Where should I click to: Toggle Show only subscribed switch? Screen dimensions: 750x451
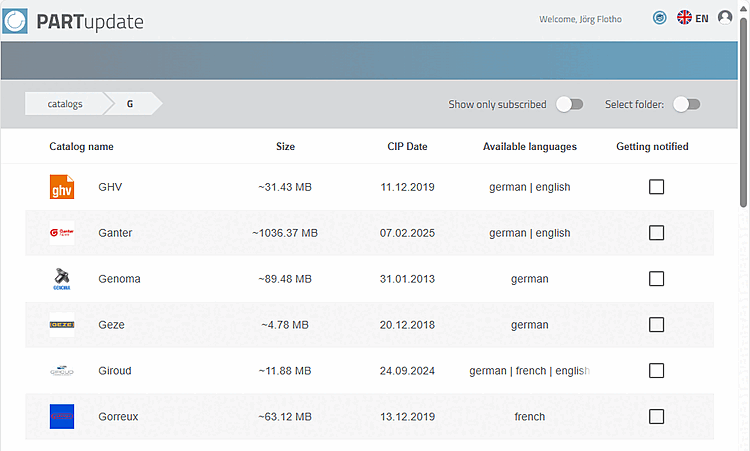point(570,104)
